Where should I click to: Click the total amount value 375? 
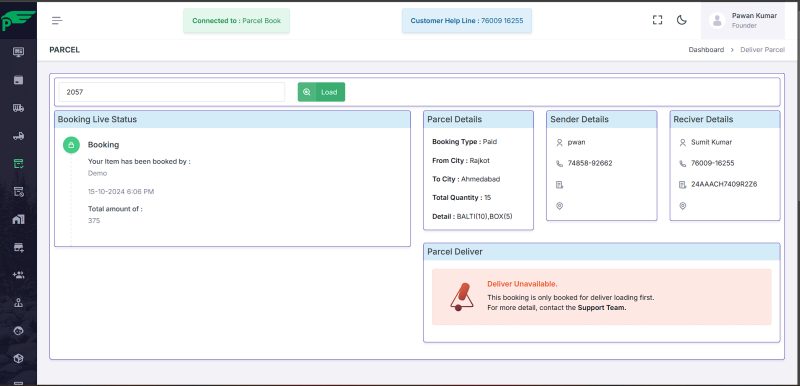[94, 221]
